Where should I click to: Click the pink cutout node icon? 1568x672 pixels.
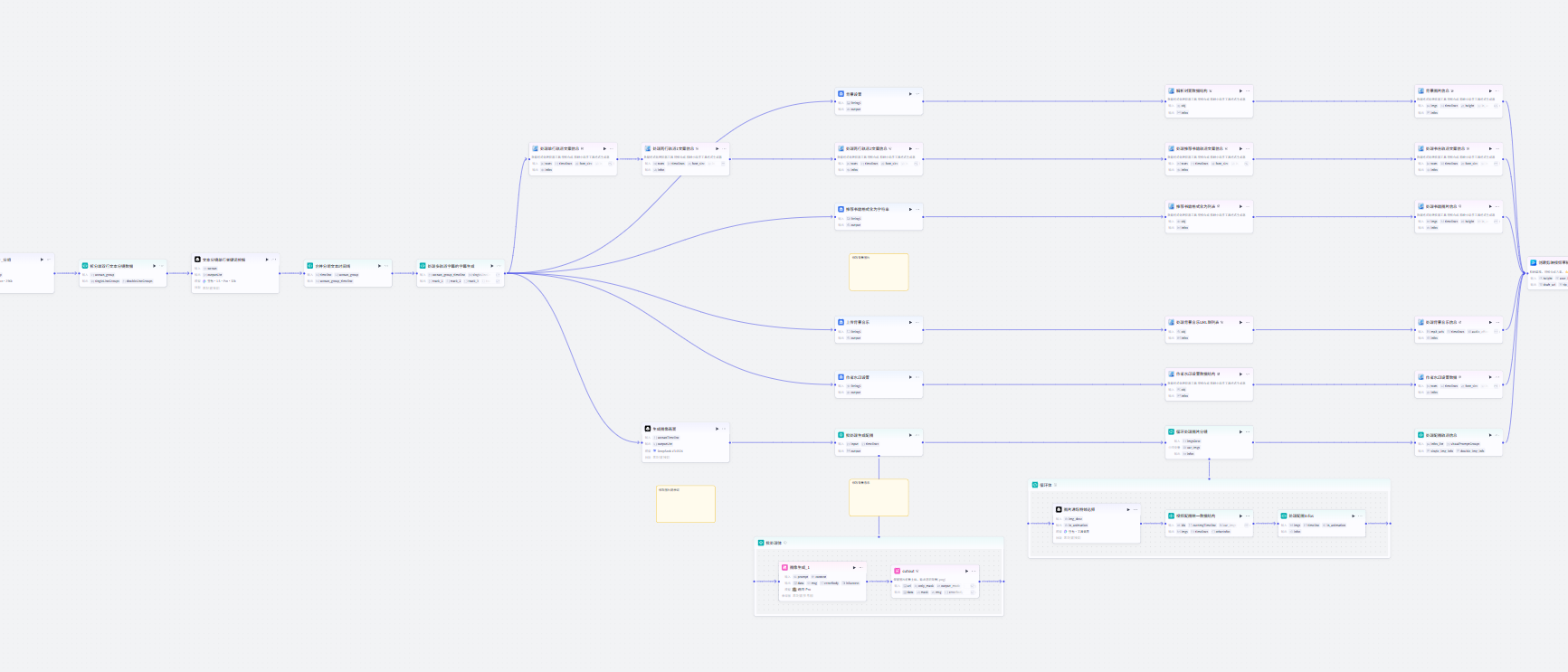[898, 571]
